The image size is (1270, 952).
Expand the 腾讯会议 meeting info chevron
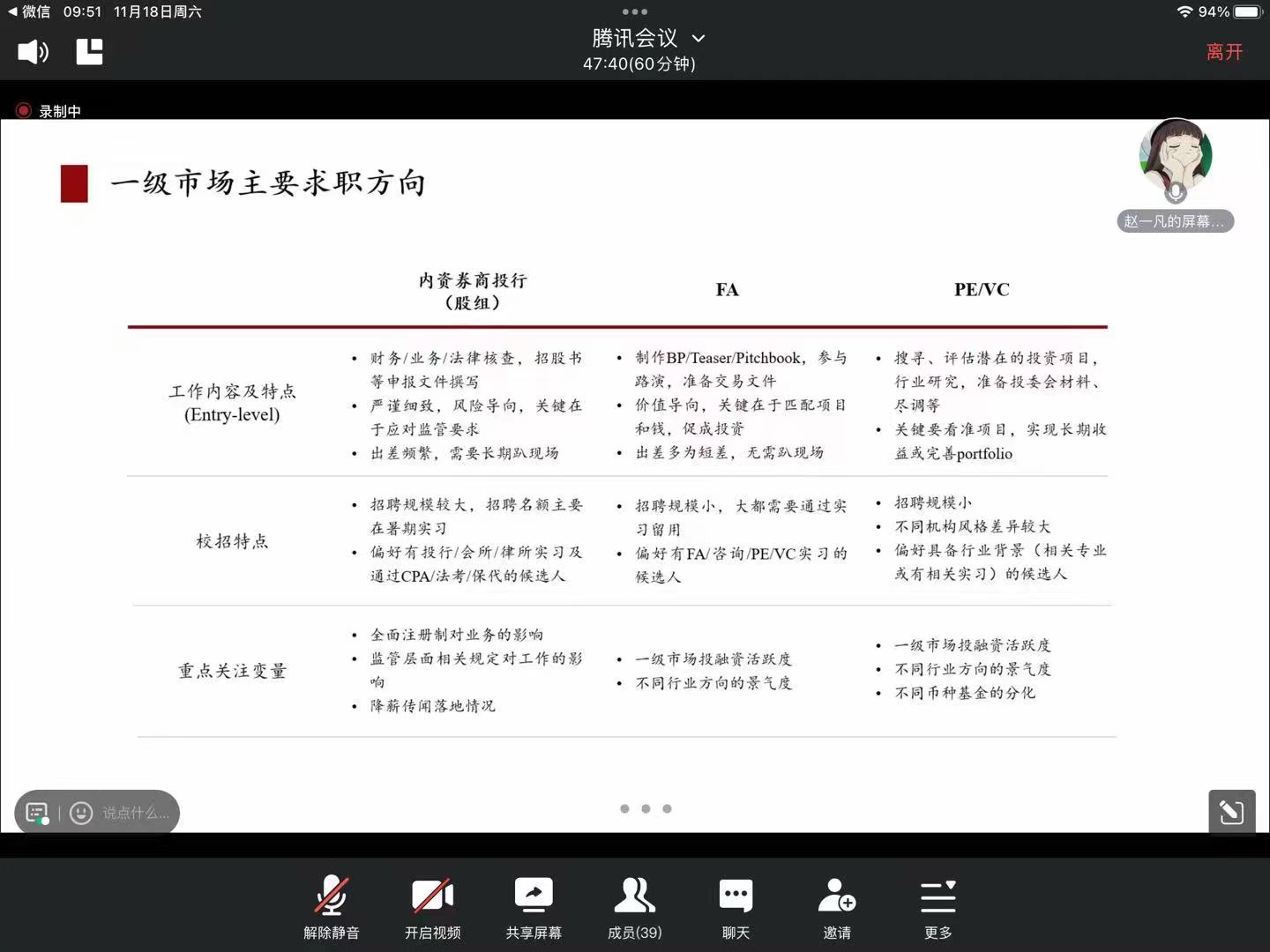pos(698,39)
